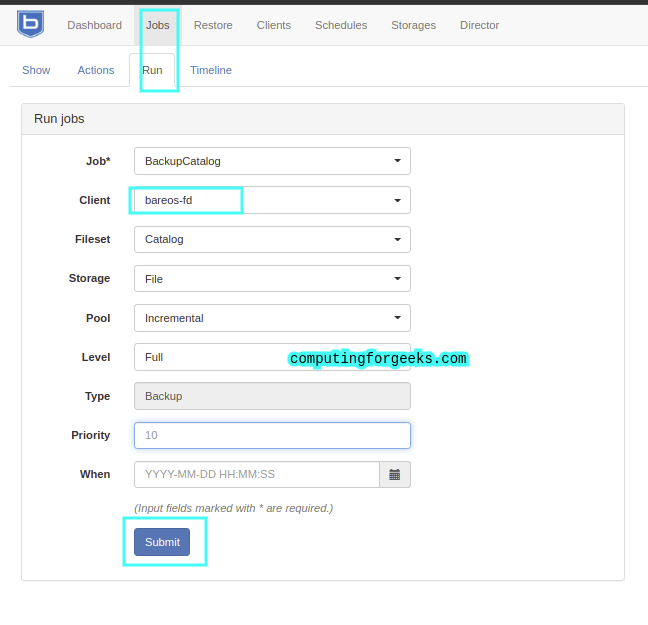Open the Timeline tab
The height and width of the screenshot is (625, 648).
coord(211,70)
